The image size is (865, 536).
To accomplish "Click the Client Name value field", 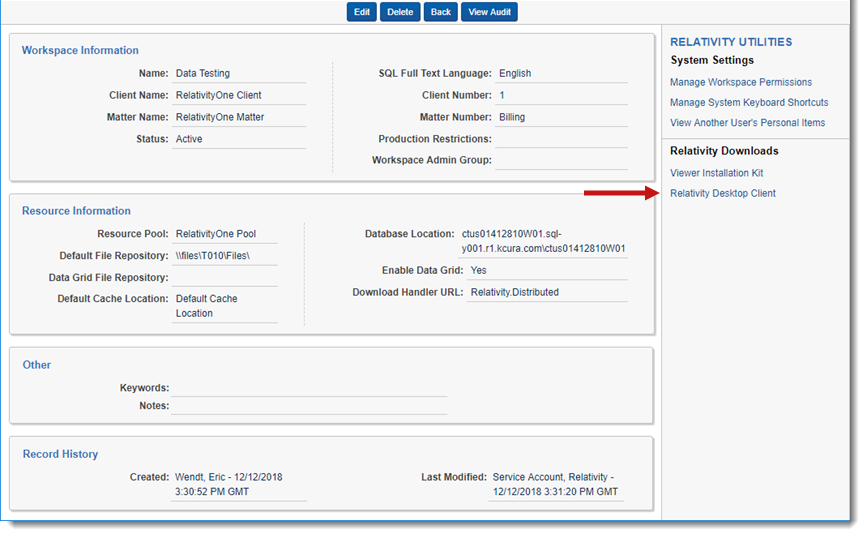I will [219, 95].
